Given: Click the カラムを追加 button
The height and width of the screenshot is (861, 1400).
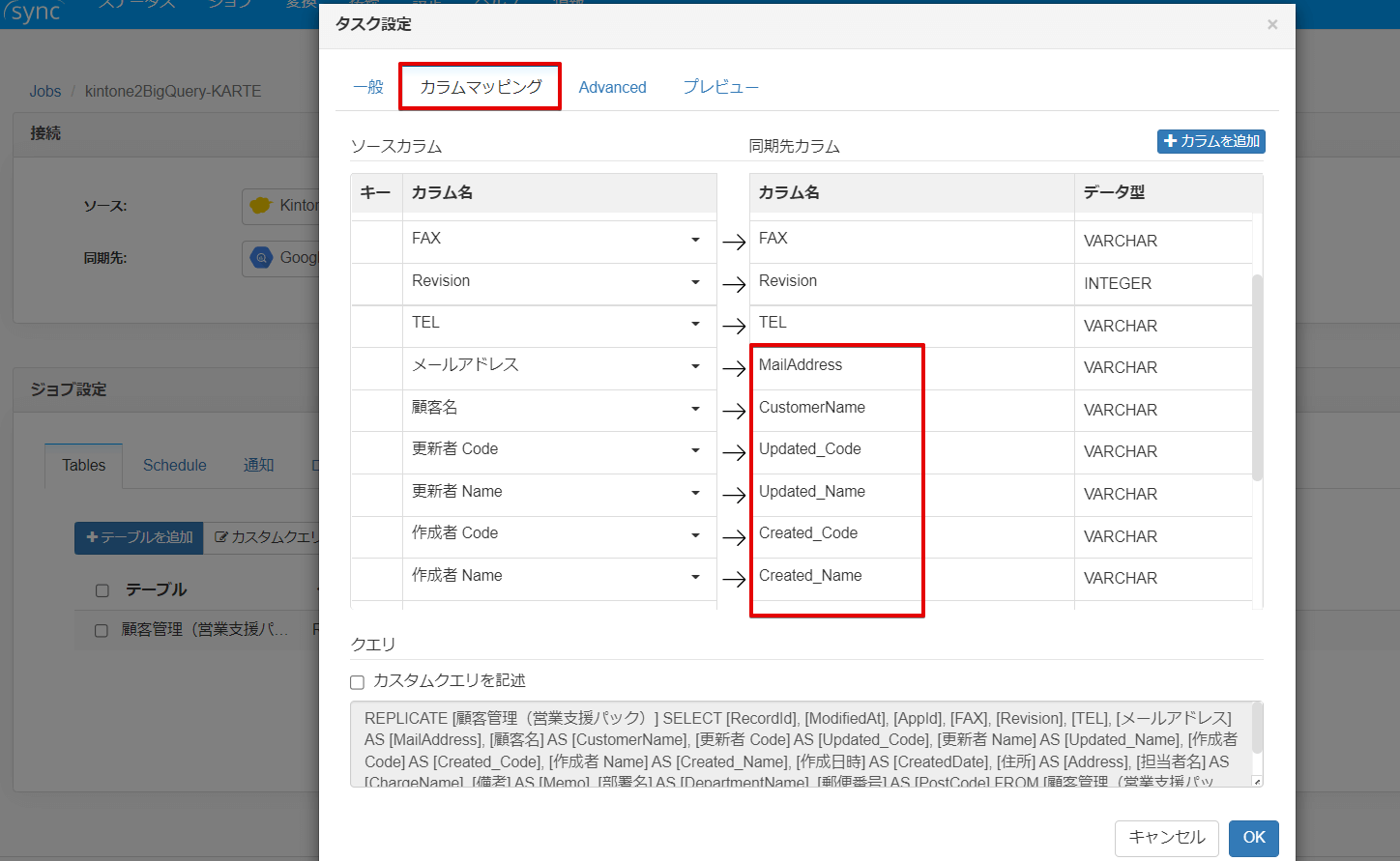Looking at the screenshot, I should [x=1211, y=141].
